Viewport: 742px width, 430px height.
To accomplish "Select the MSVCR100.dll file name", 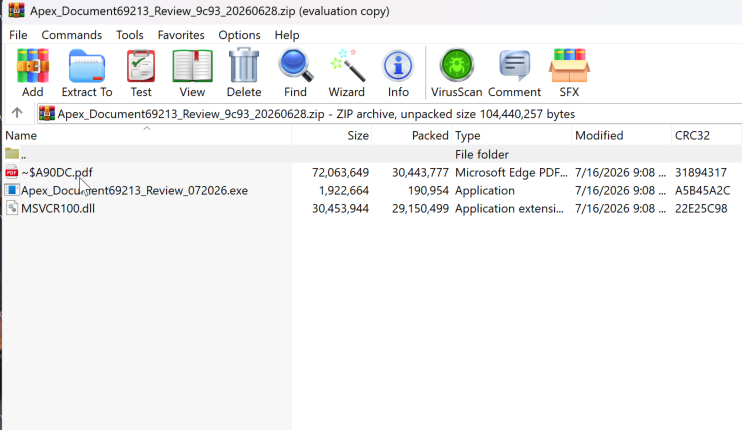I will pyautogui.click(x=58, y=208).
